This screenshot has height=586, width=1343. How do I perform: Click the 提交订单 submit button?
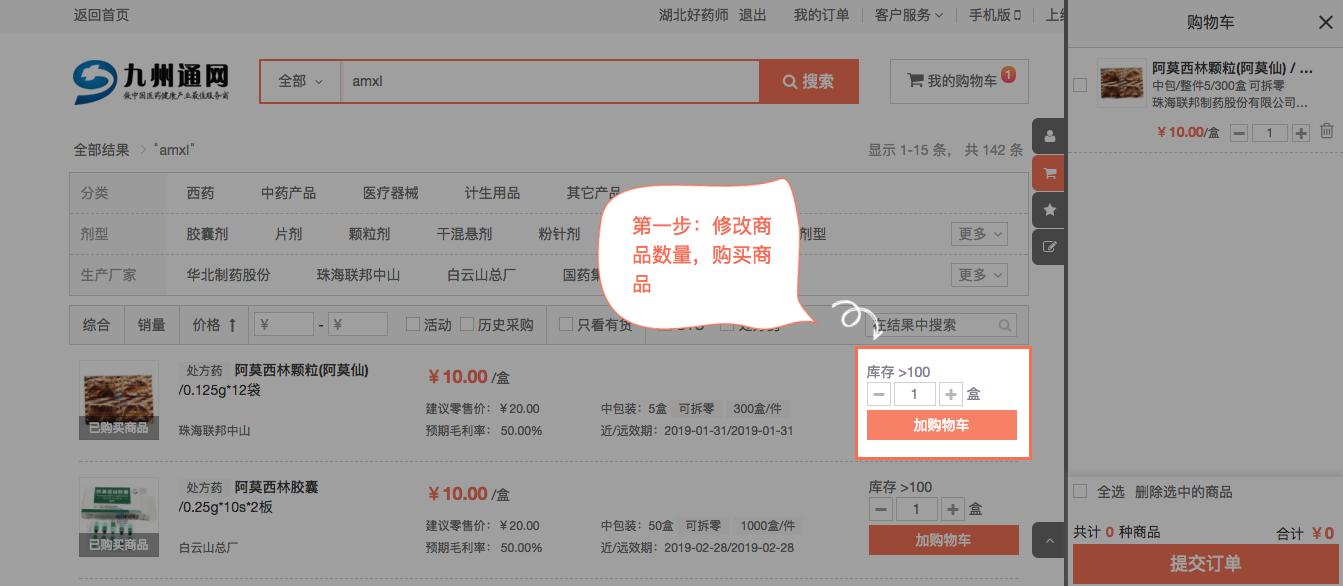(x=1205, y=564)
